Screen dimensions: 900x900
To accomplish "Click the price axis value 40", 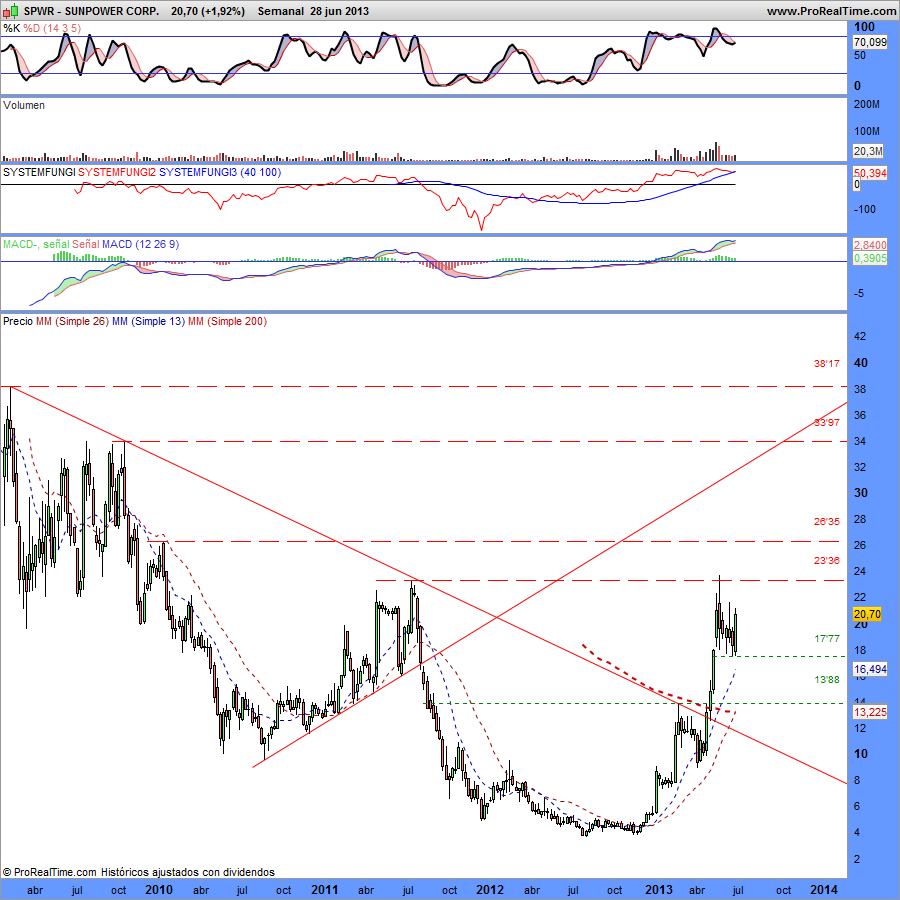I will [x=861, y=363].
